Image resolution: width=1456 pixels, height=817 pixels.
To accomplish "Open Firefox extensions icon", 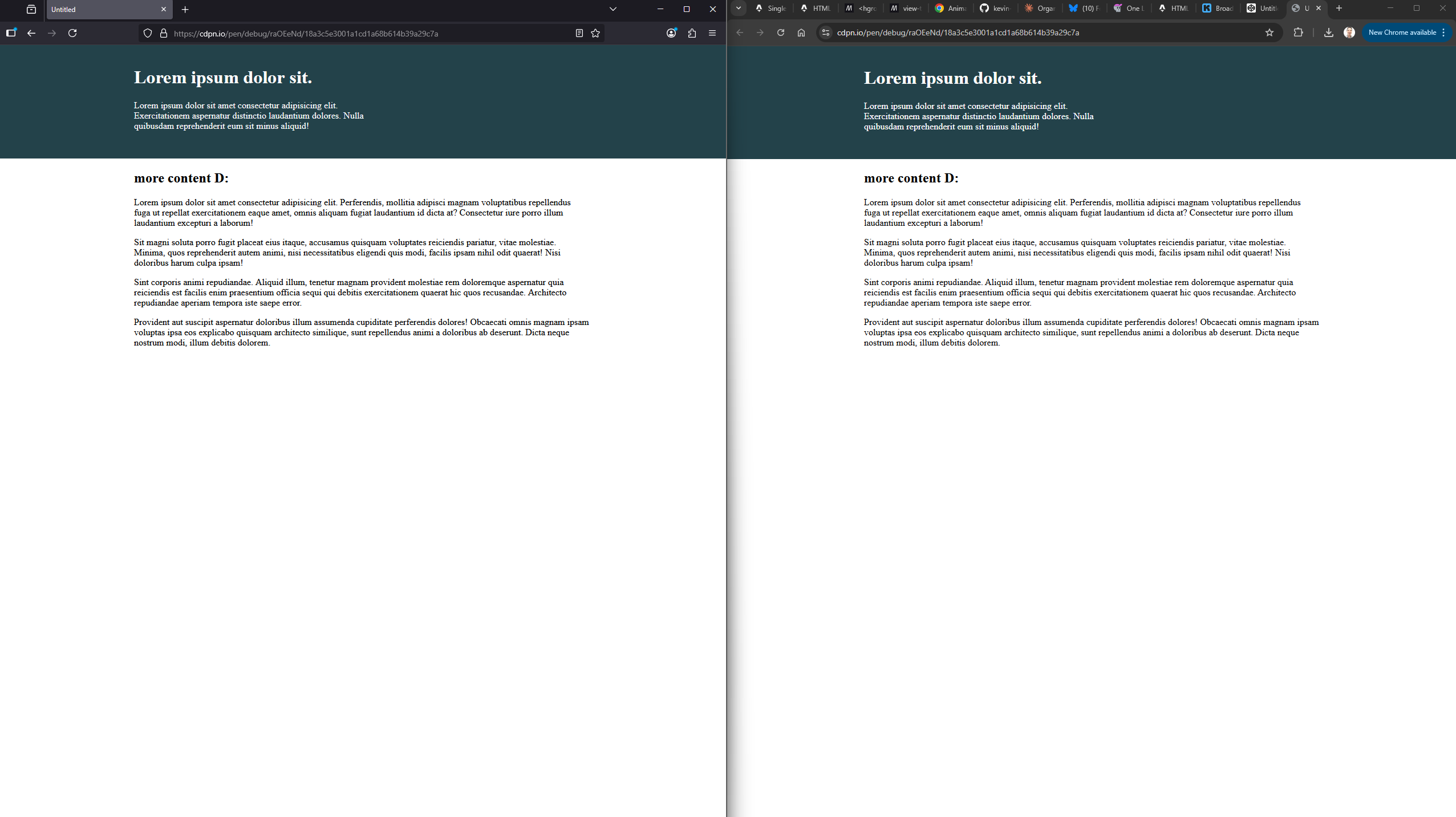I will (x=692, y=33).
